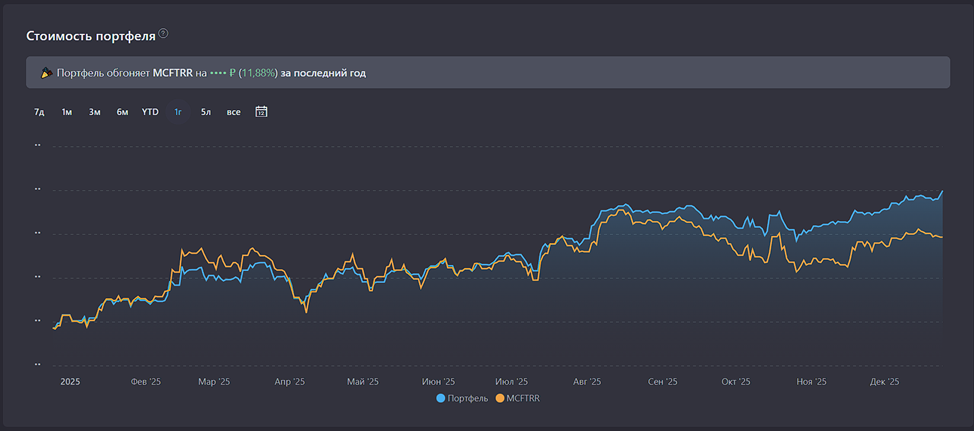This screenshot has width=974, height=431.
Task: Toggle Портфель series via legend label
Action: click(x=468, y=398)
